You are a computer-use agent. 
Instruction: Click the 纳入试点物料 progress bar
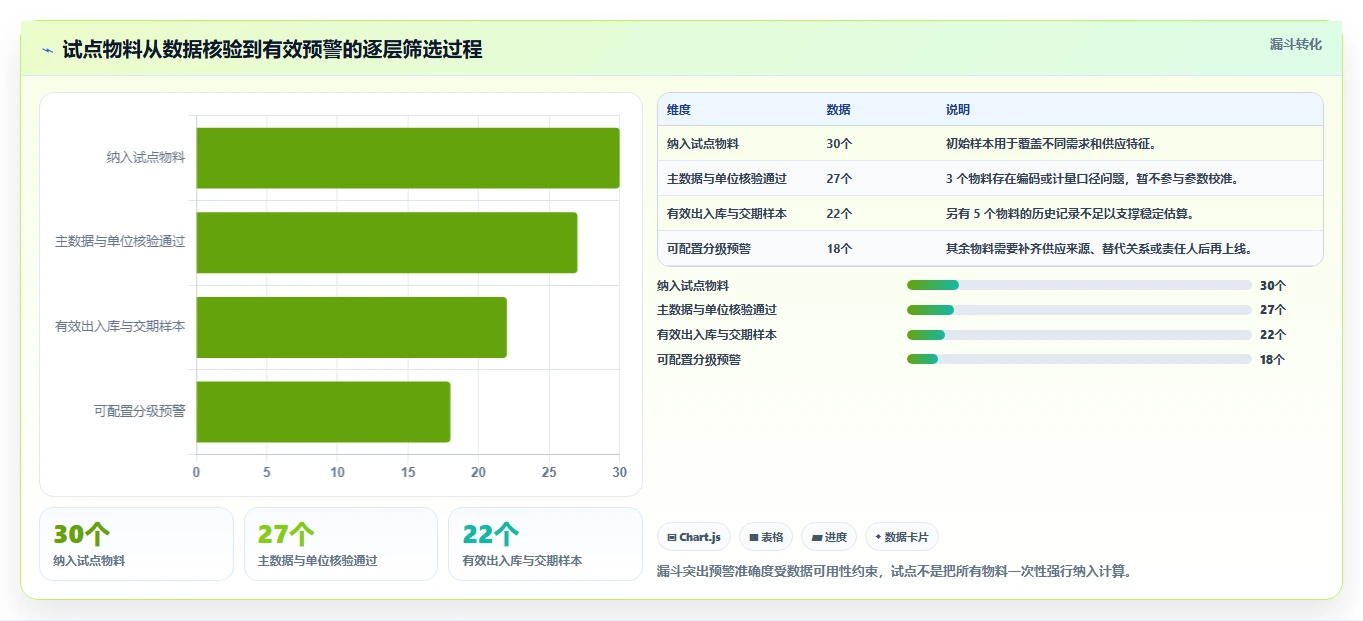(1079, 285)
